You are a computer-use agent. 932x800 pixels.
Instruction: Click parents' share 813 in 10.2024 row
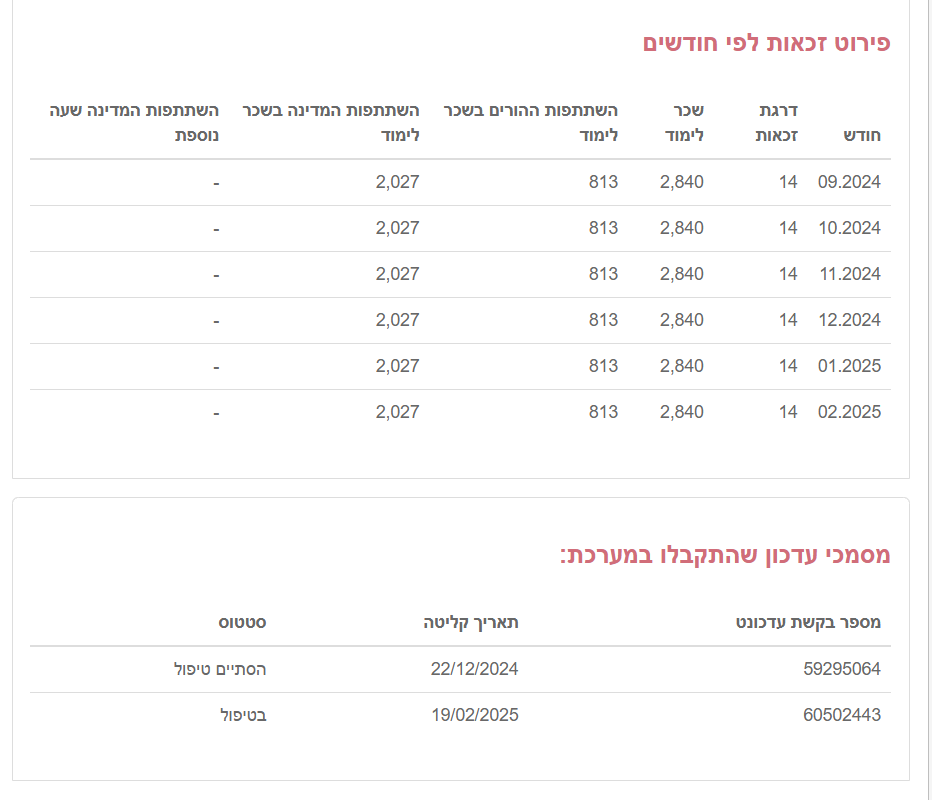(x=603, y=228)
